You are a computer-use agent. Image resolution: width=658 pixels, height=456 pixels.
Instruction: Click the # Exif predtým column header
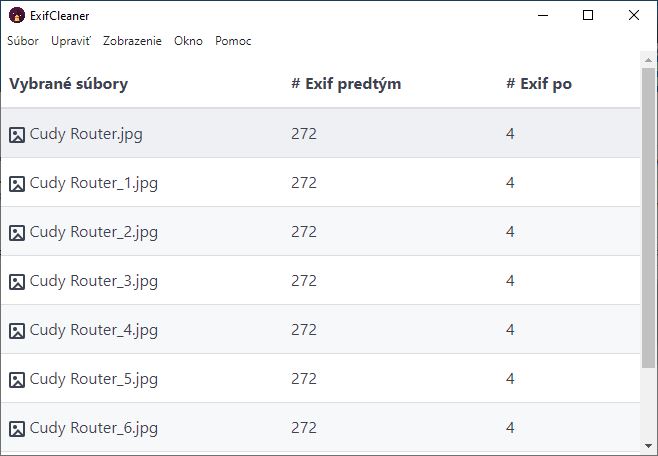(x=346, y=84)
